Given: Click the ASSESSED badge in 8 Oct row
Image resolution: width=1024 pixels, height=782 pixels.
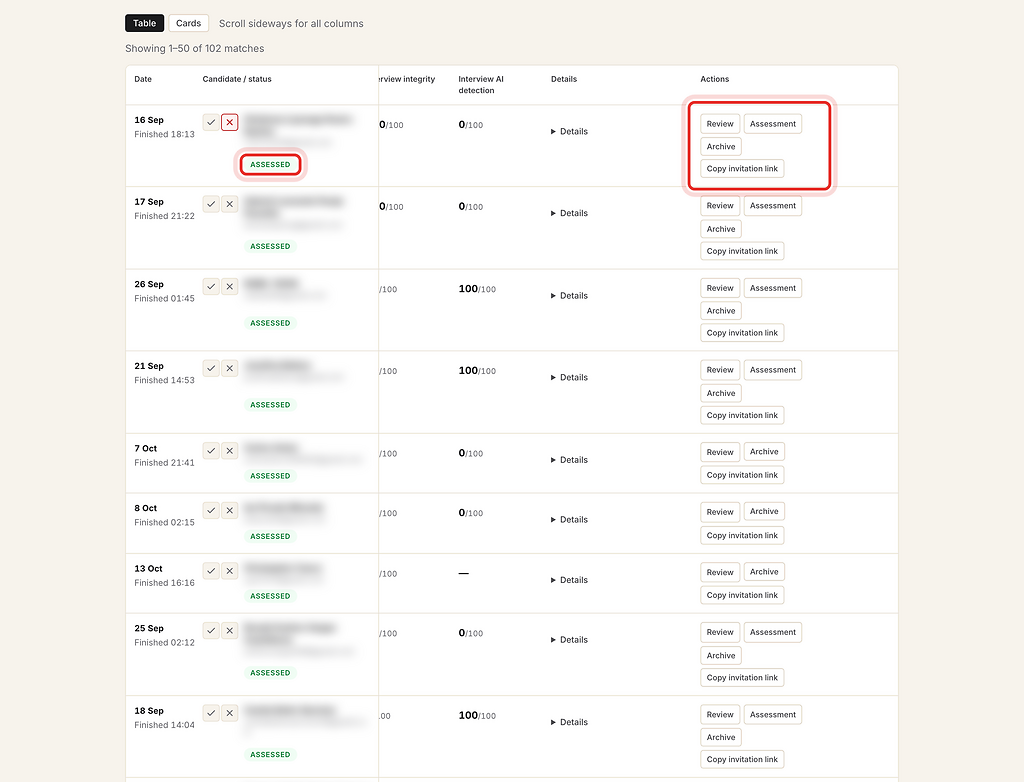Looking at the screenshot, I should point(270,536).
